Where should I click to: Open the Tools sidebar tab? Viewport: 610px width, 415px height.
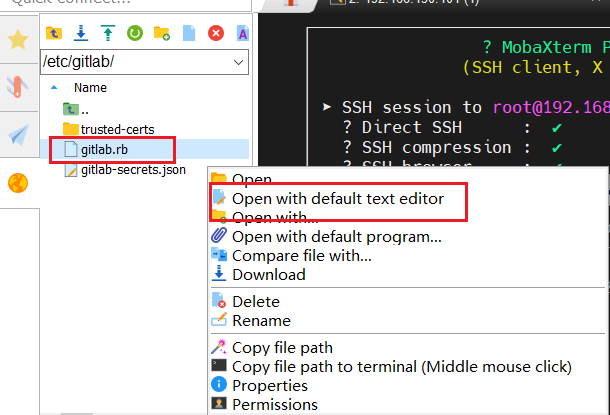pos(18,87)
